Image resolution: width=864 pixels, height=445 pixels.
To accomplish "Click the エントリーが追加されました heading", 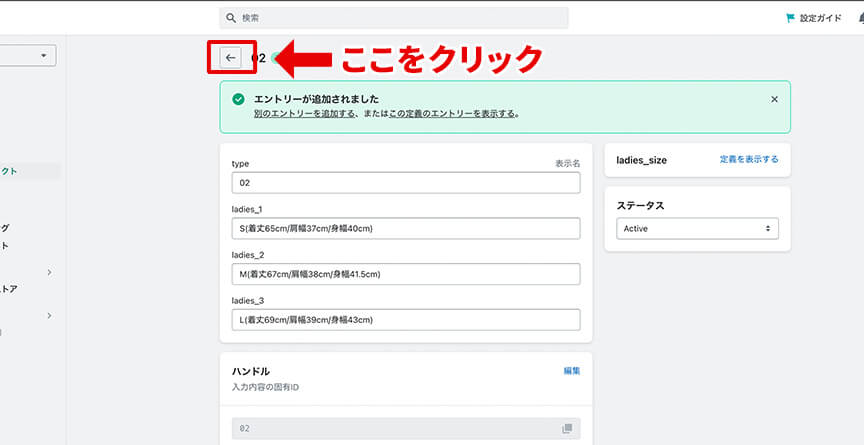I will click(x=316, y=100).
